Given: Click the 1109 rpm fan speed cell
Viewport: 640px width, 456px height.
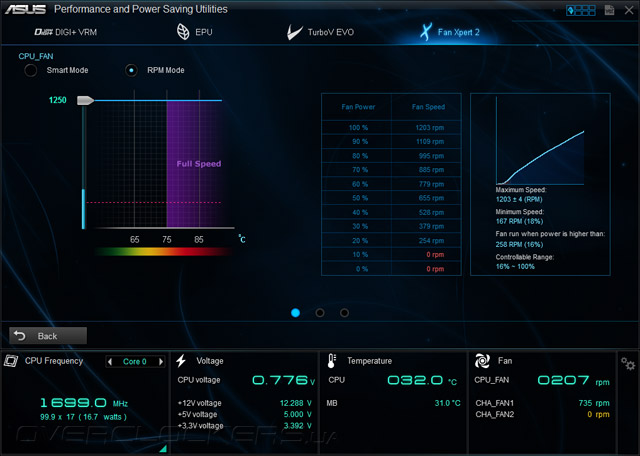Looking at the screenshot, I should point(427,142).
